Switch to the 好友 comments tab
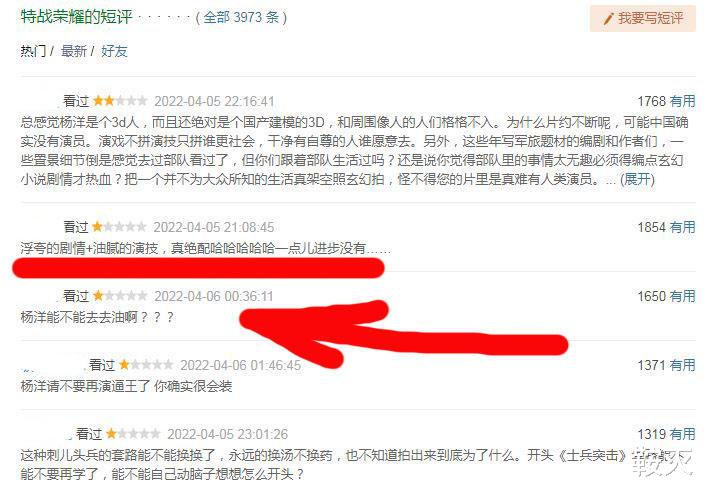 [114, 51]
